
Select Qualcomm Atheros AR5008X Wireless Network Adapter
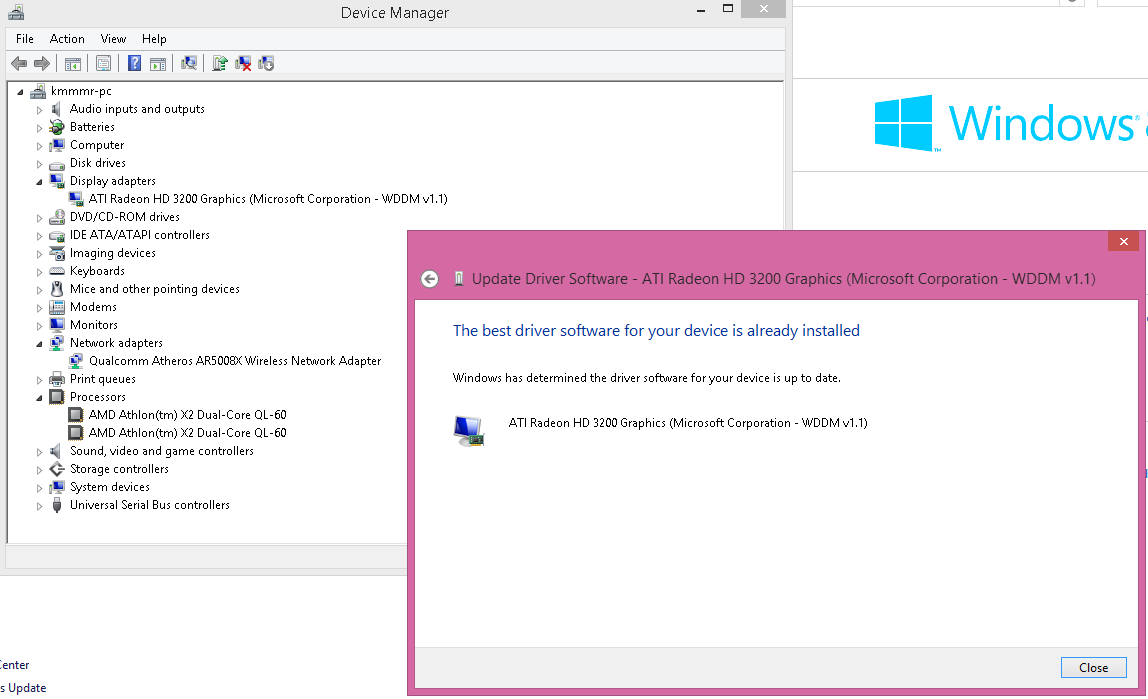pos(235,361)
